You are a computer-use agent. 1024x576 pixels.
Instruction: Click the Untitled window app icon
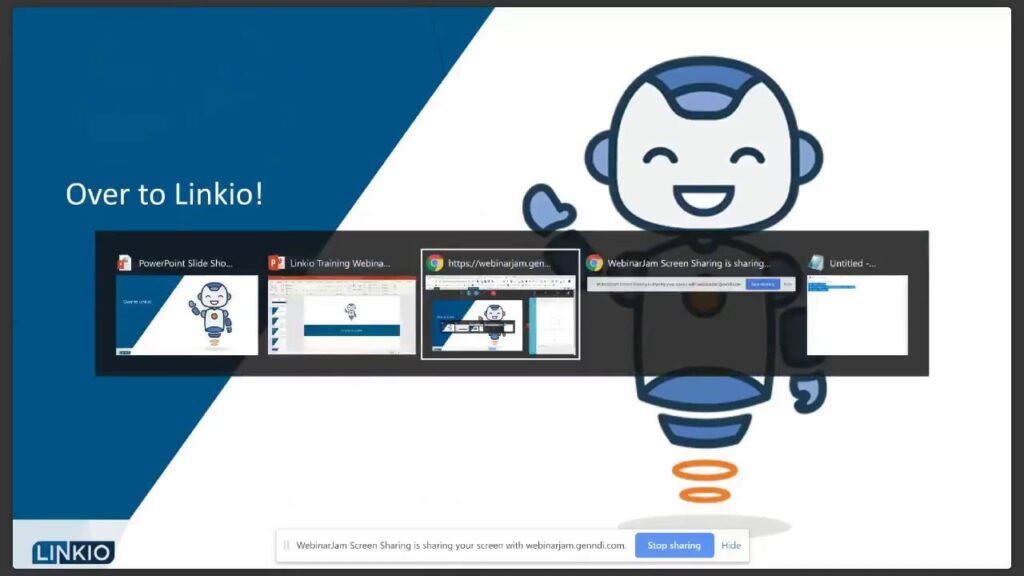coord(816,263)
